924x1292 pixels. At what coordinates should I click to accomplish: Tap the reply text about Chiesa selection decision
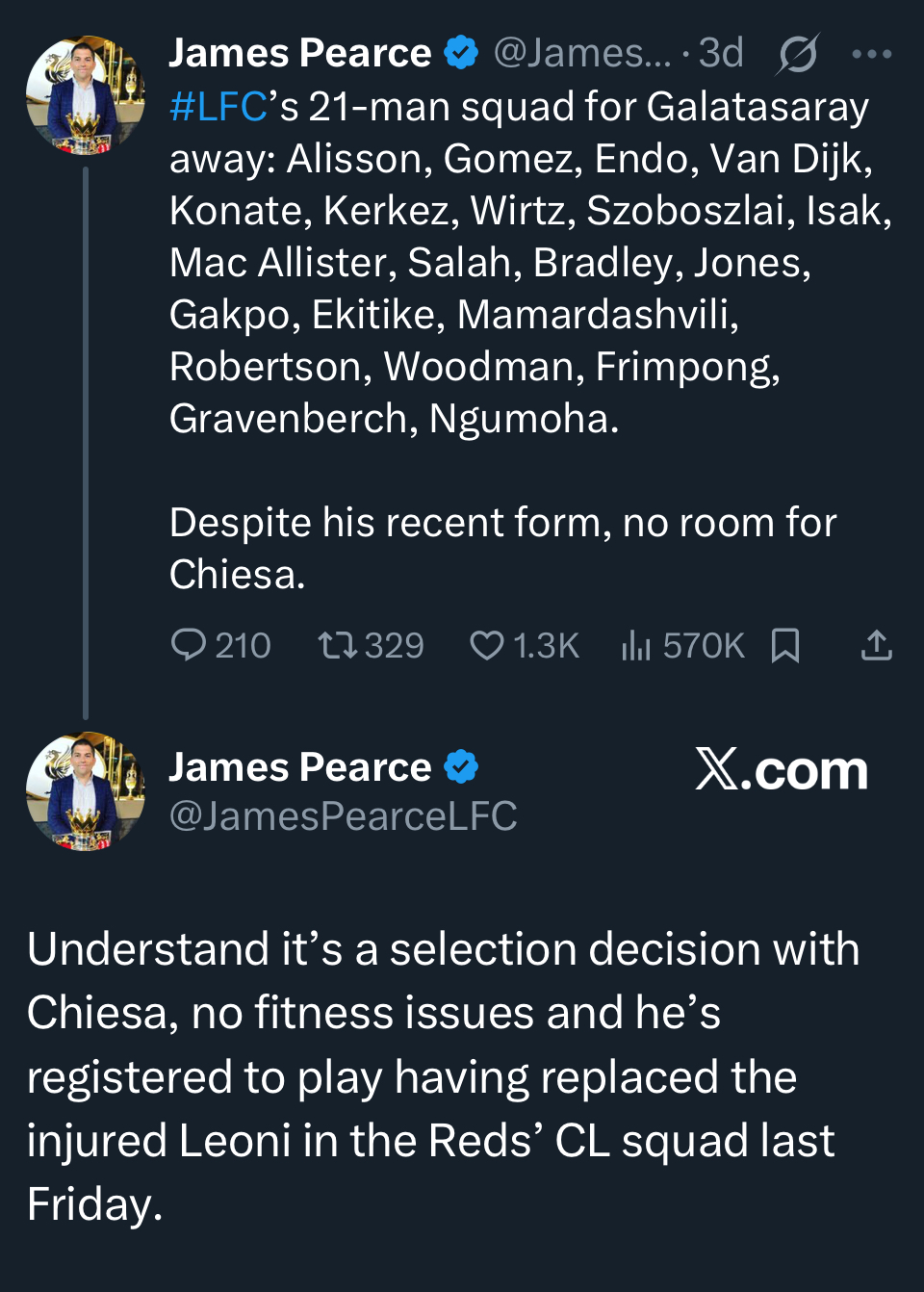click(x=443, y=1075)
